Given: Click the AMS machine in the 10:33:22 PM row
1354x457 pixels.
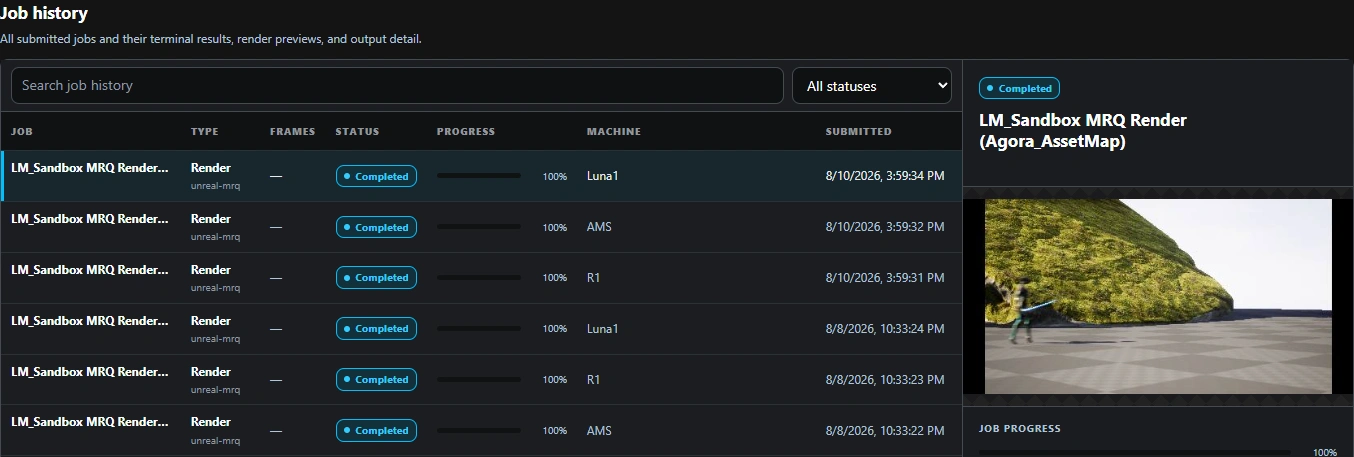Looking at the screenshot, I should click(x=599, y=430).
